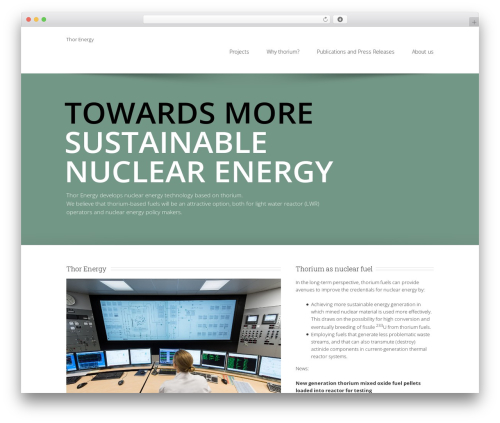The image size is (500, 423).
Task: Click the control room photo
Action: click(173, 336)
